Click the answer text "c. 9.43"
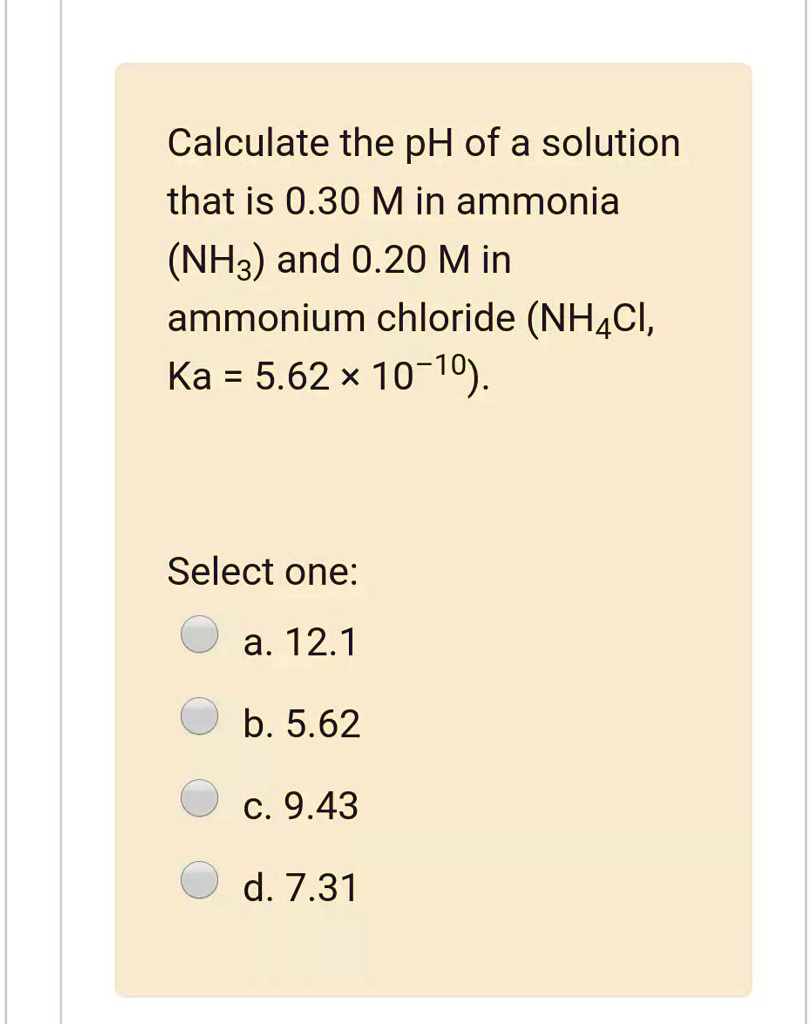811x1024 pixels. (x=300, y=806)
